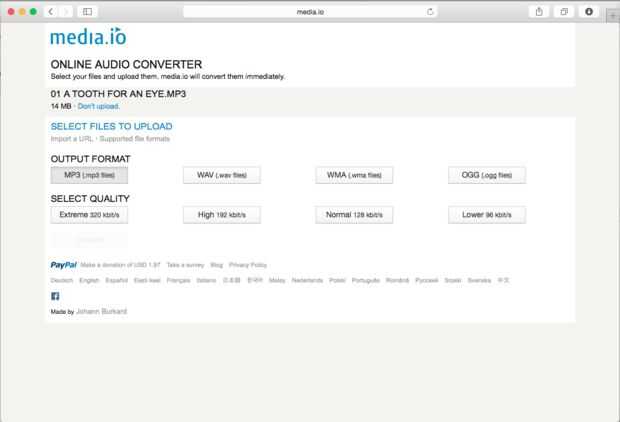Image resolution: width=620 pixels, height=422 pixels.
Task: Select Lower 96 kbit/s quality
Action: 487,215
